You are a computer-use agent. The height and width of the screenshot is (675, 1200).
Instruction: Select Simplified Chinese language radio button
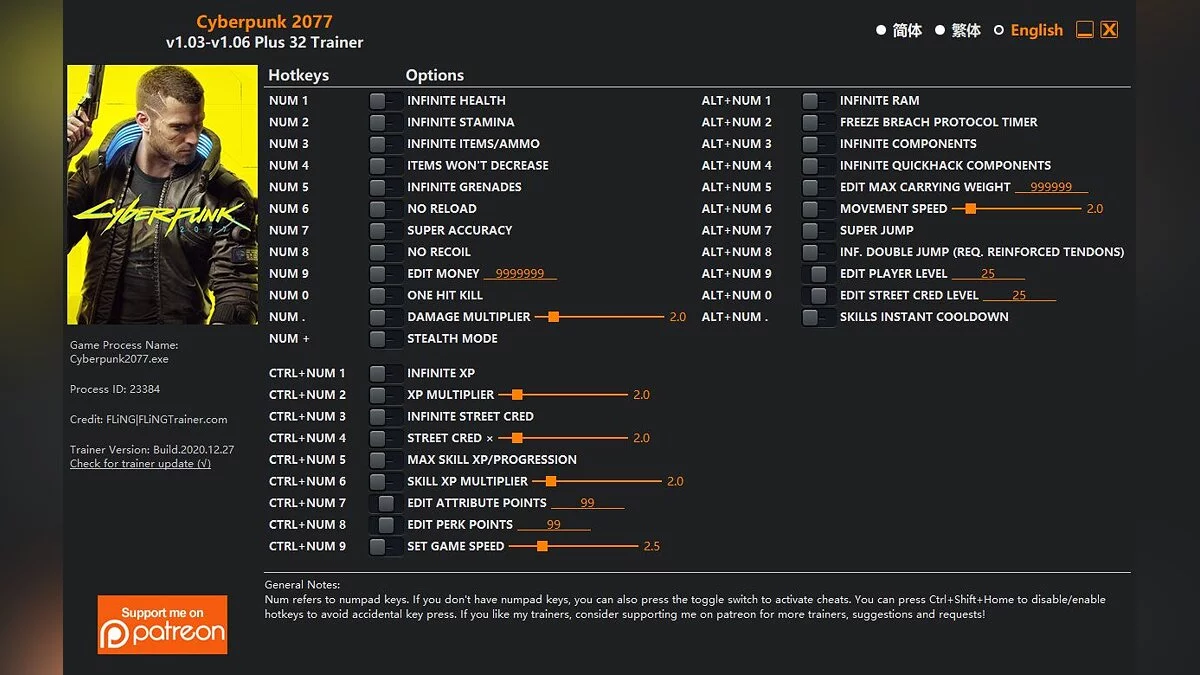(x=881, y=31)
